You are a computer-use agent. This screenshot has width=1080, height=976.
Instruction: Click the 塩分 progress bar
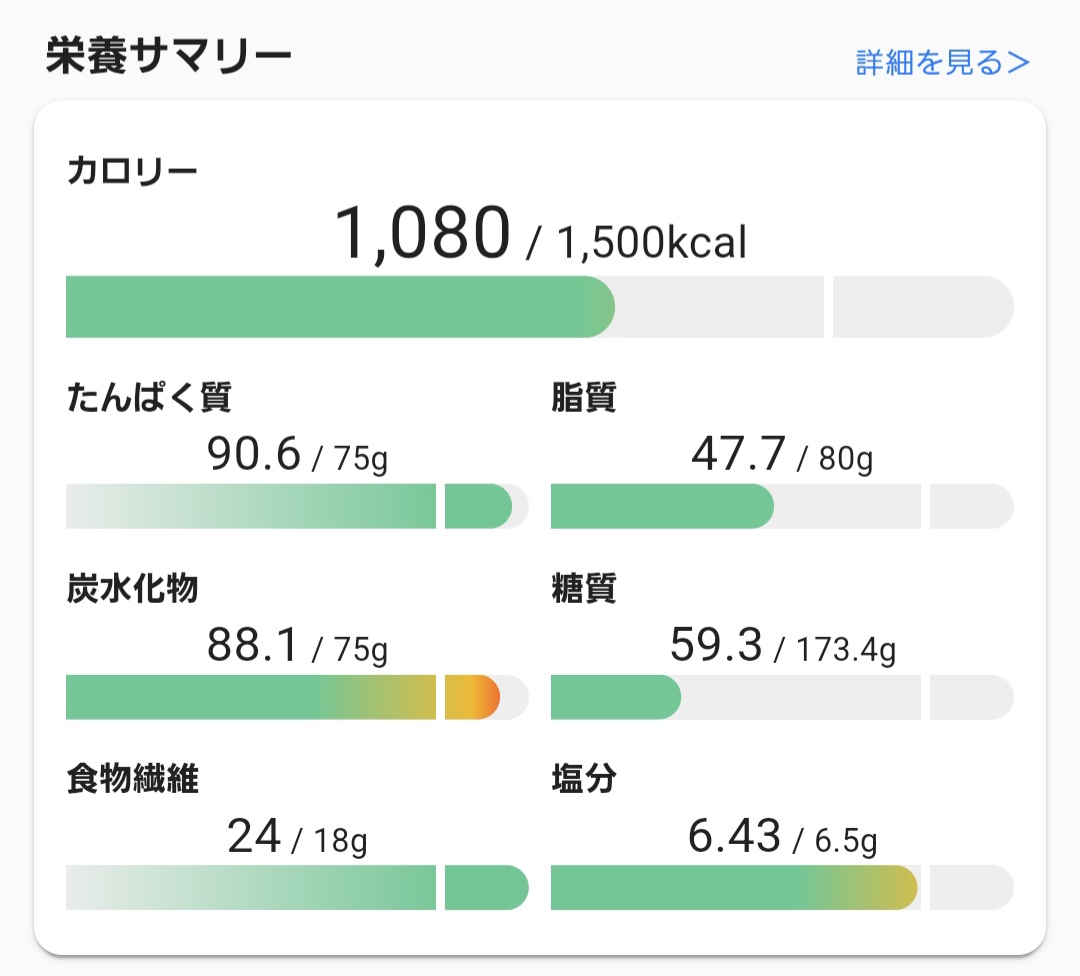tap(782, 888)
